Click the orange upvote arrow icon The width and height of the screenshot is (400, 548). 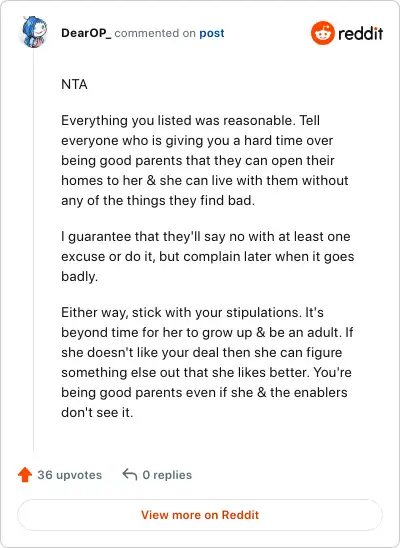[25, 475]
